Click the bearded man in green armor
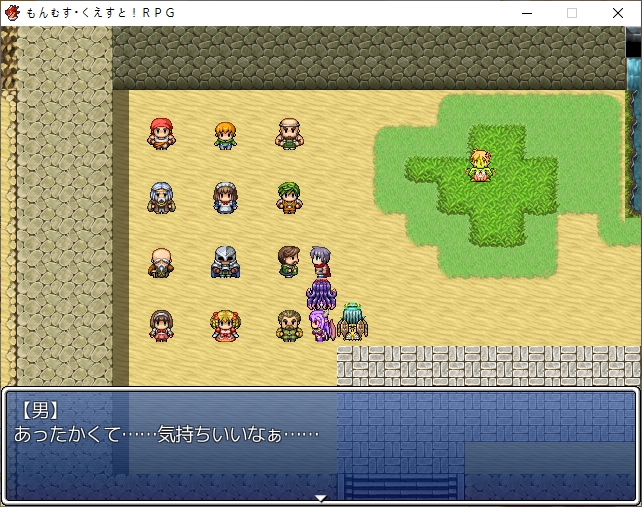The width and height of the screenshot is (642, 507). point(289,326)
